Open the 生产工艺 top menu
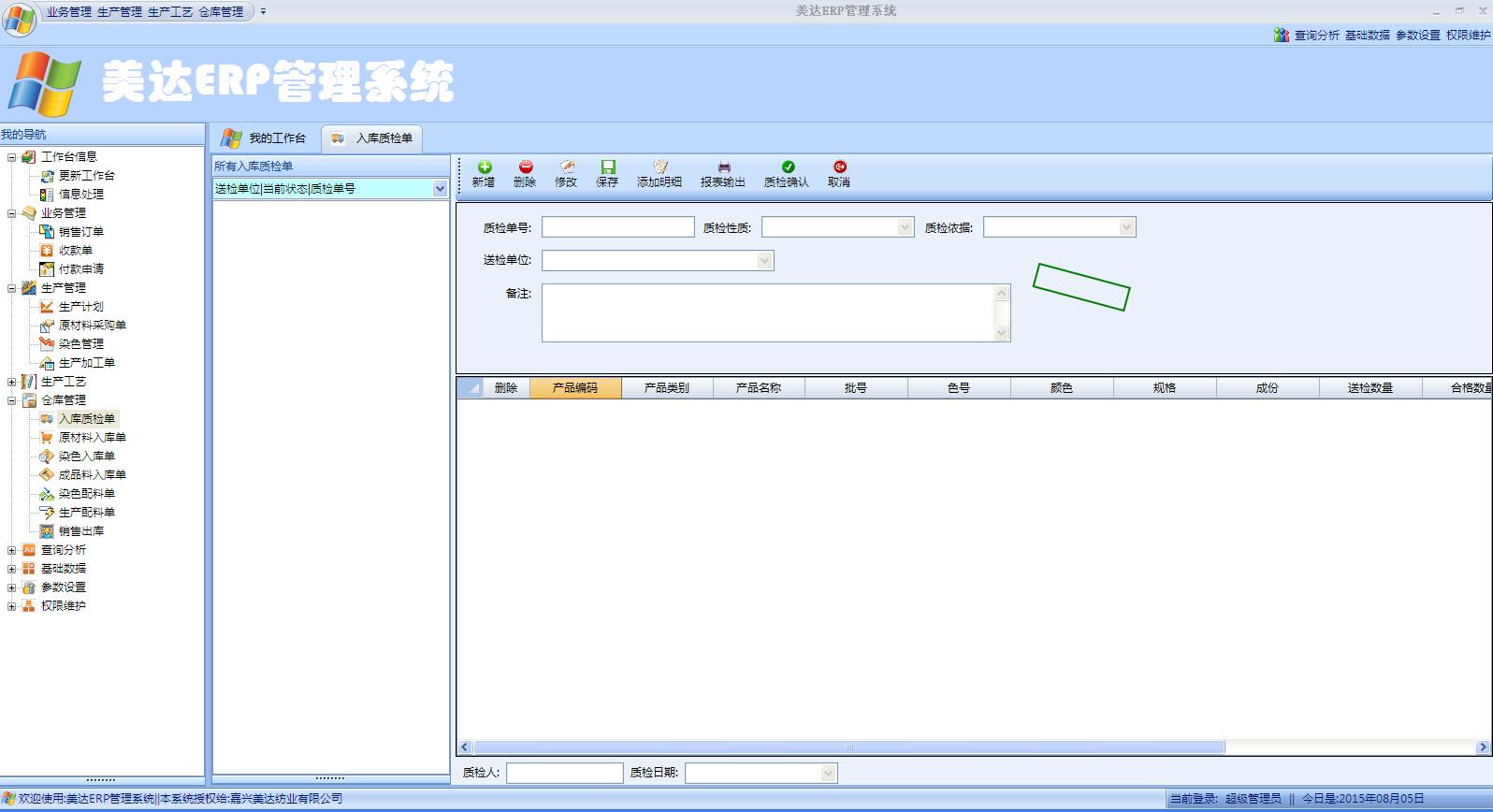The height and width of the screenshot is (812, 1493). point(170,11)
